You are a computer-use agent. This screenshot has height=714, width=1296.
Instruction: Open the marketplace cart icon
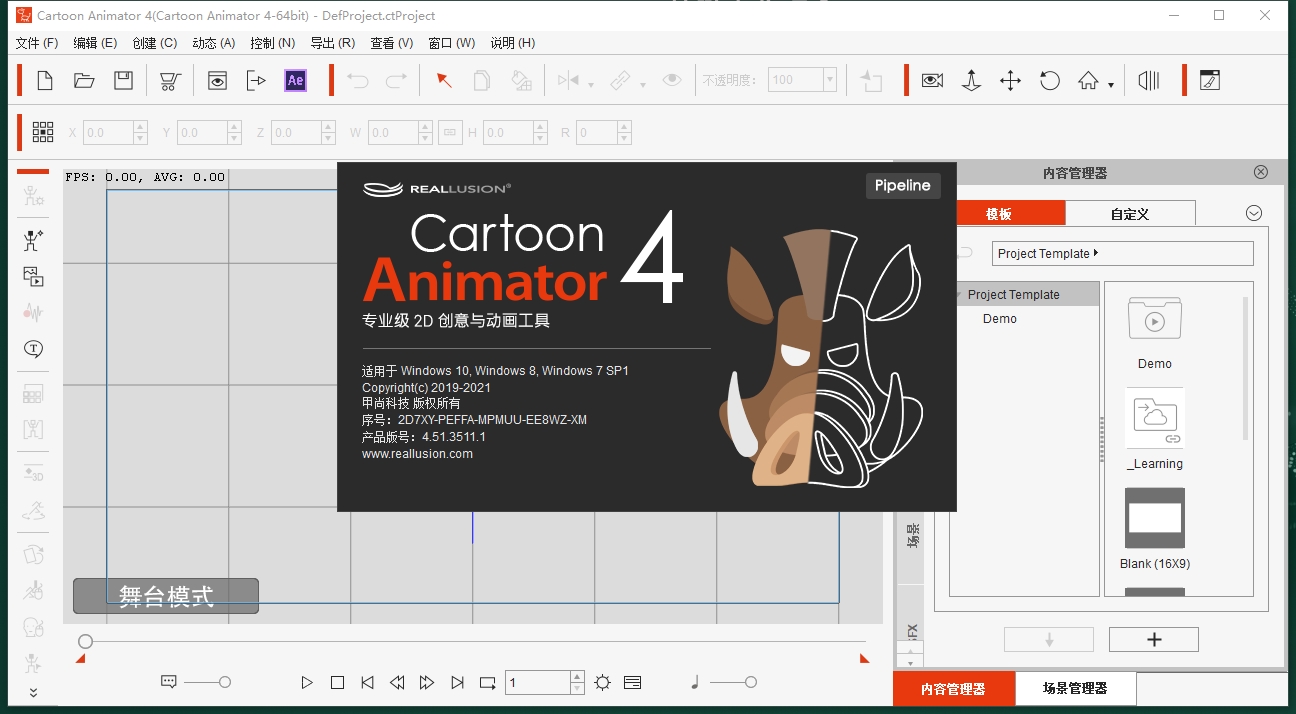170,81
